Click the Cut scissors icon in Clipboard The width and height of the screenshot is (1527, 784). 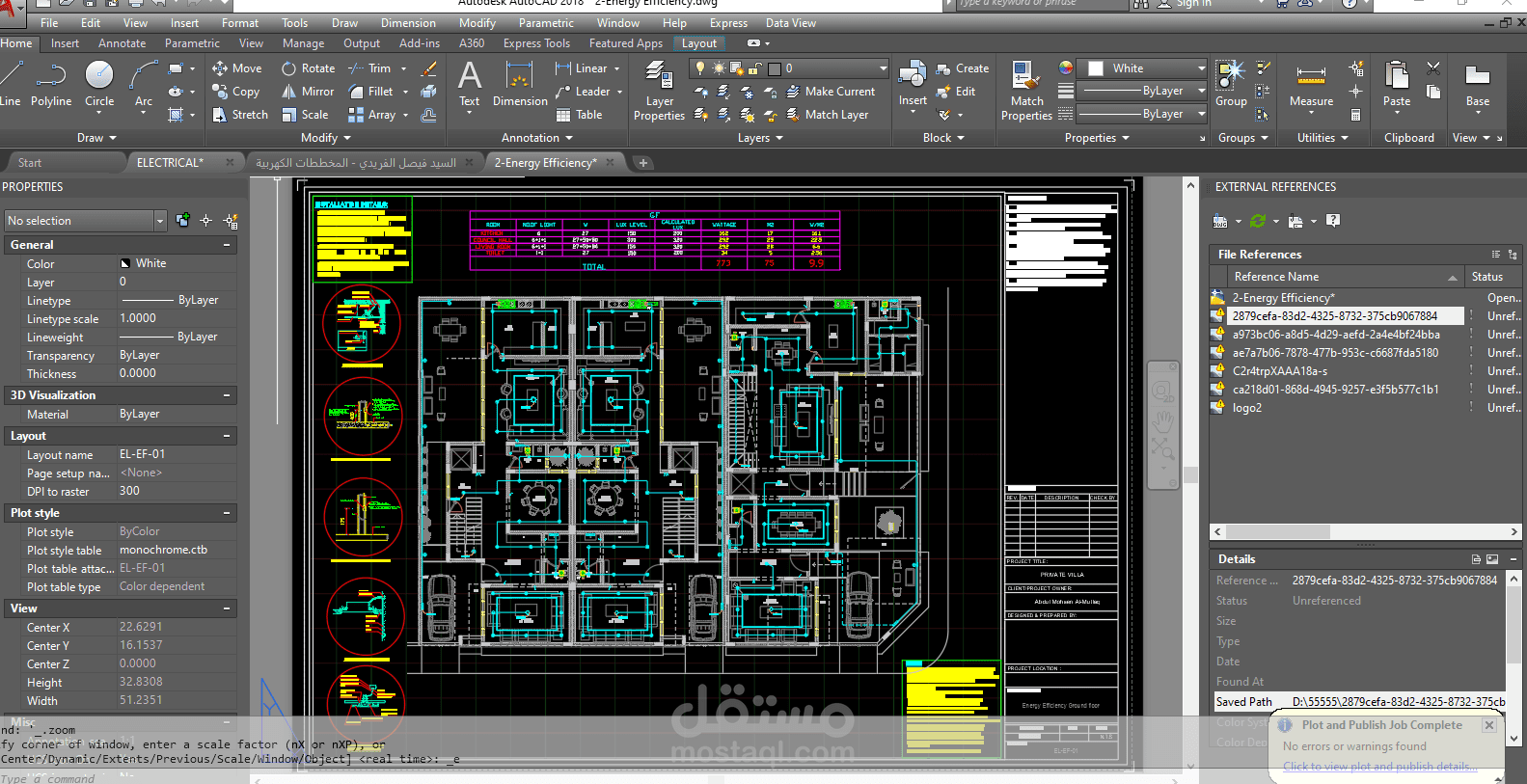(1433, 68)
